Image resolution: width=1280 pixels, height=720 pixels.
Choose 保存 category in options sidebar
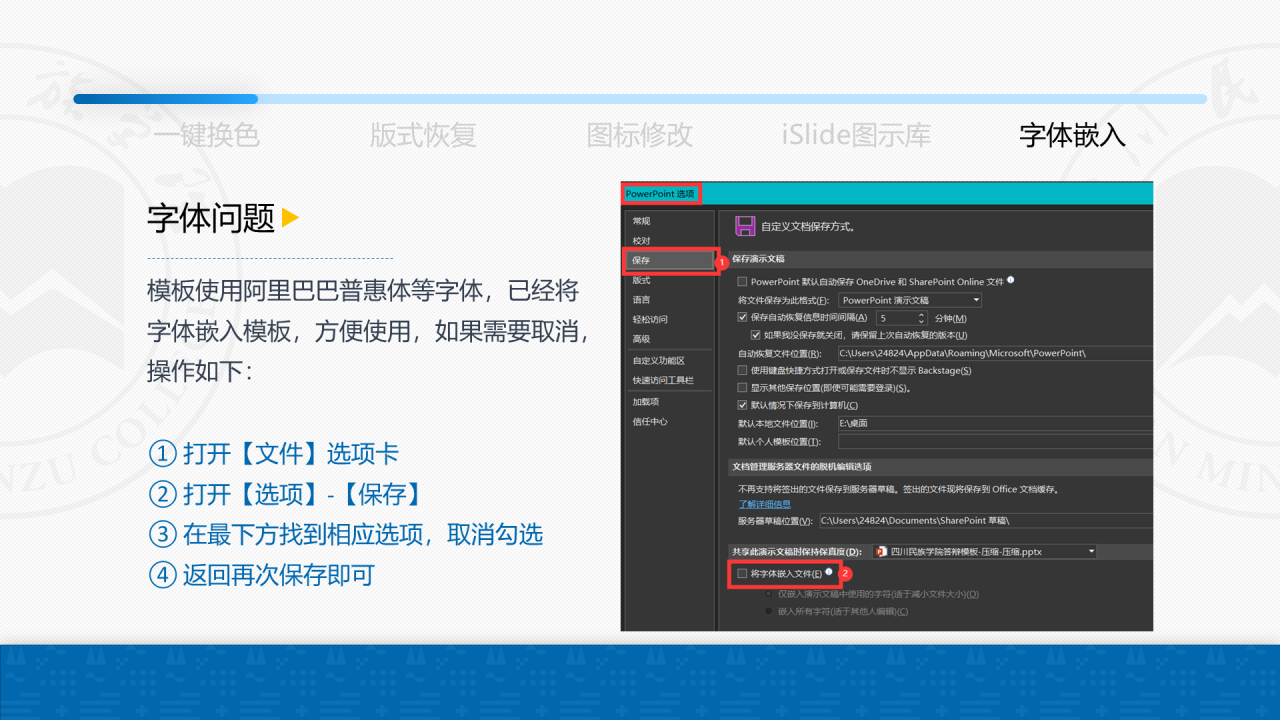(669, 260)
